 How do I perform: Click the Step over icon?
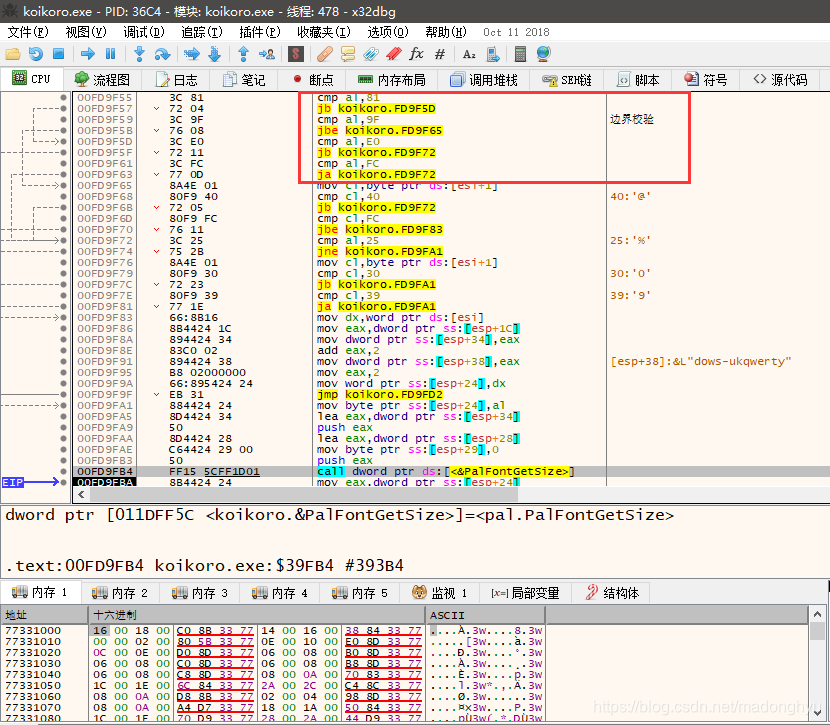point(162,54)
